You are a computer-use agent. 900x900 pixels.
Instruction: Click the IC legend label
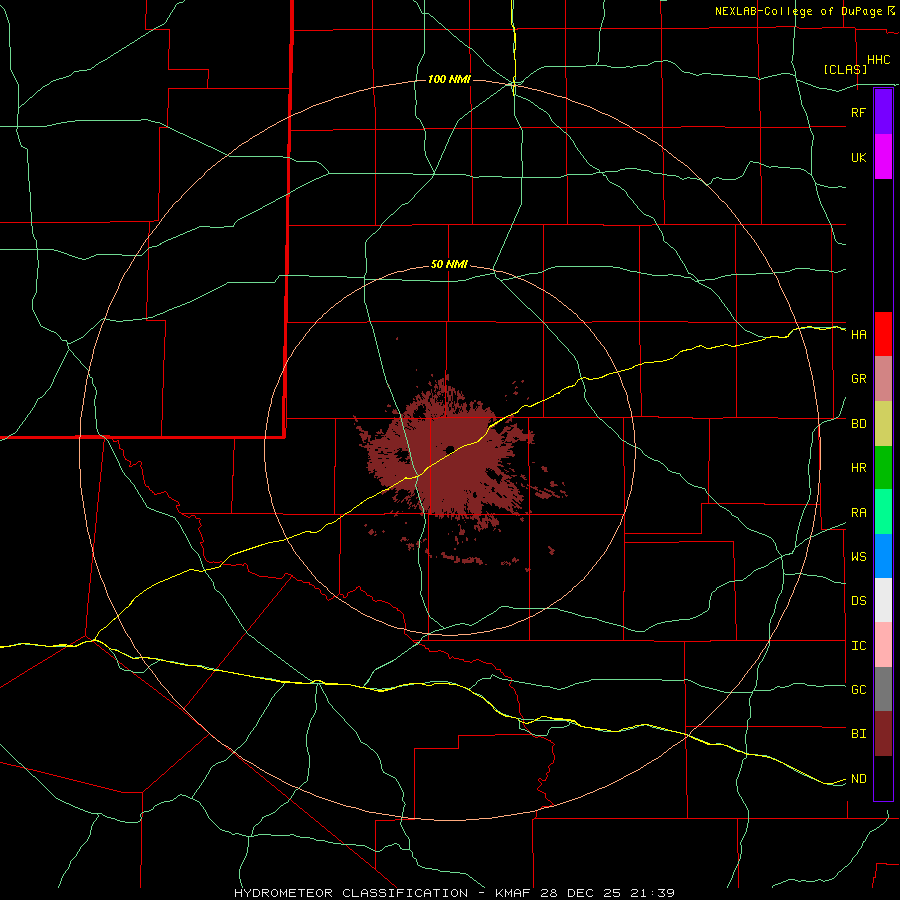[859, 646]
